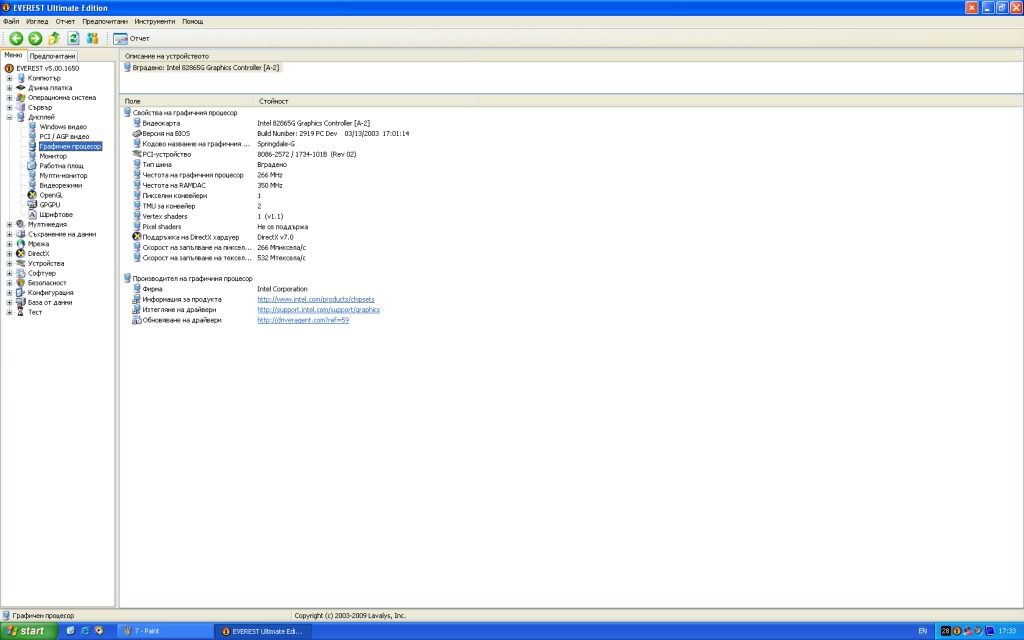
Task: Expand the Компютър tree node
Action: pos(9,78)
